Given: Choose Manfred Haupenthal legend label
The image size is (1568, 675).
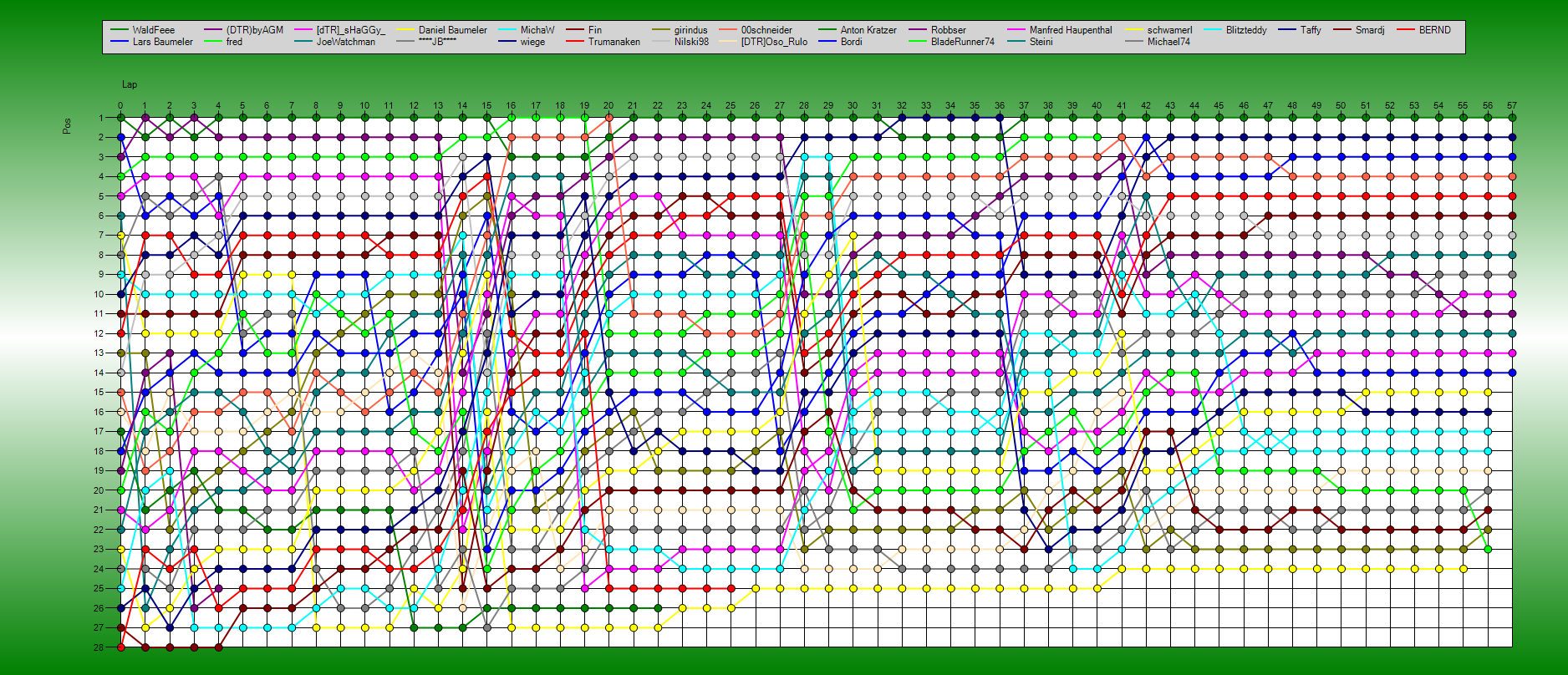Looking at the screenshot, I should click(x=1071, y=30).
